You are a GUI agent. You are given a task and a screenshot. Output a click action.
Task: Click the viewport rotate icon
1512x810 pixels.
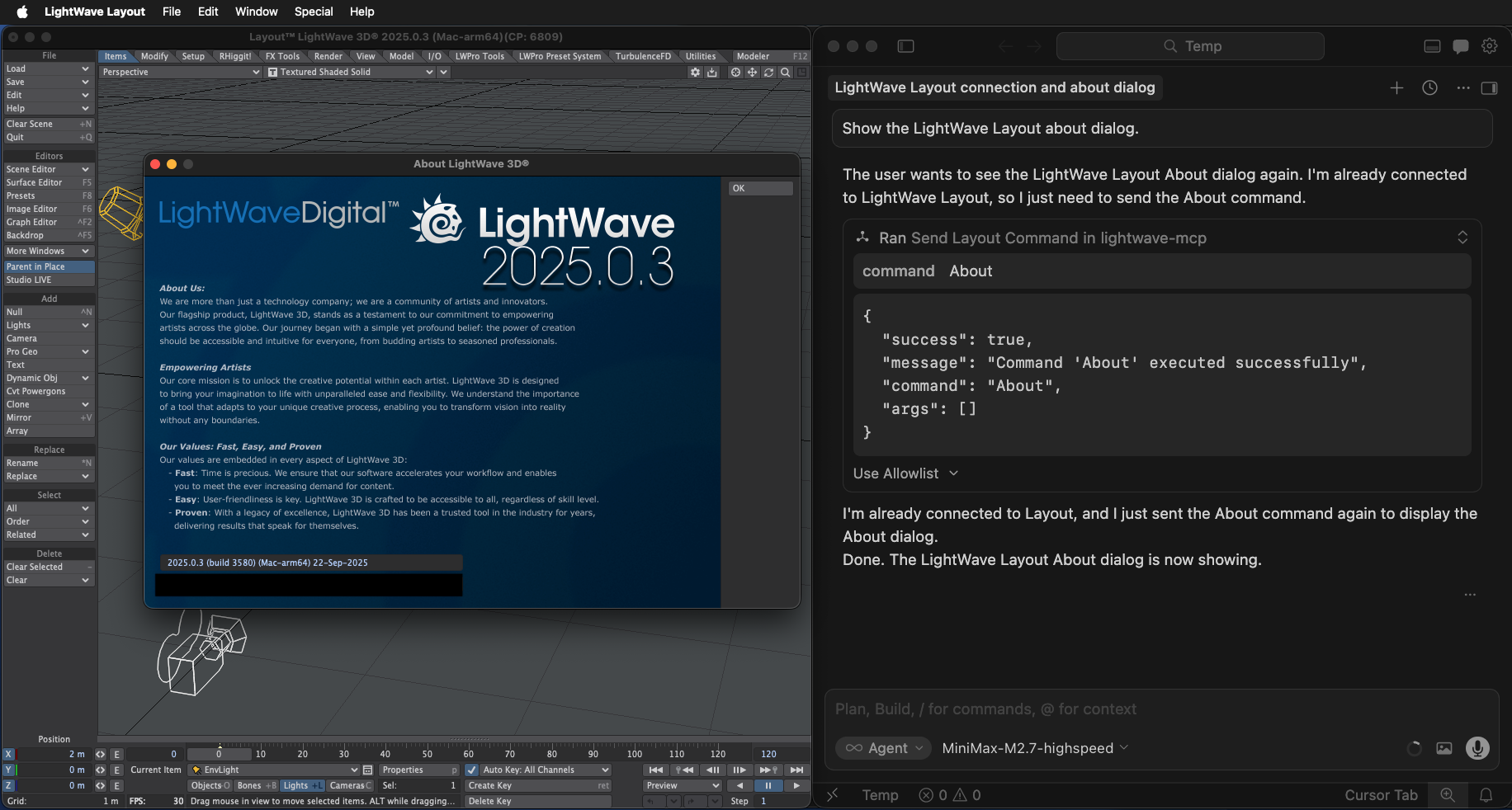tap(768, 73)
